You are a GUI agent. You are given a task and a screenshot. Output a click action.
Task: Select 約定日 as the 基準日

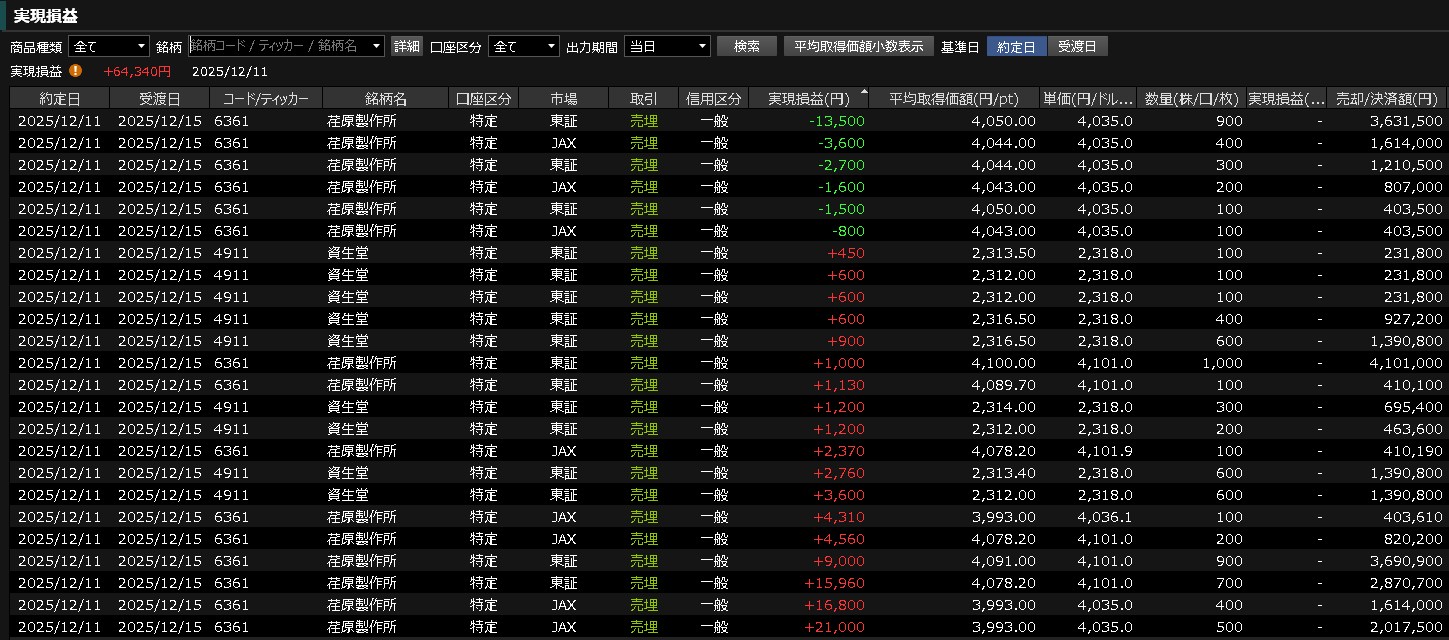1016,47
